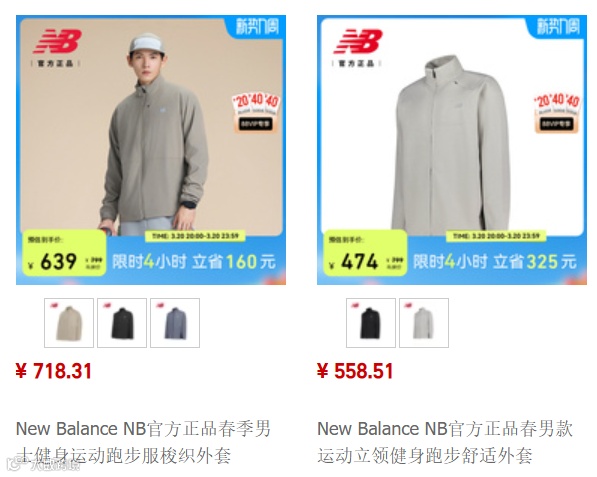Click coupon stickers on second product image

pos(557,112)
